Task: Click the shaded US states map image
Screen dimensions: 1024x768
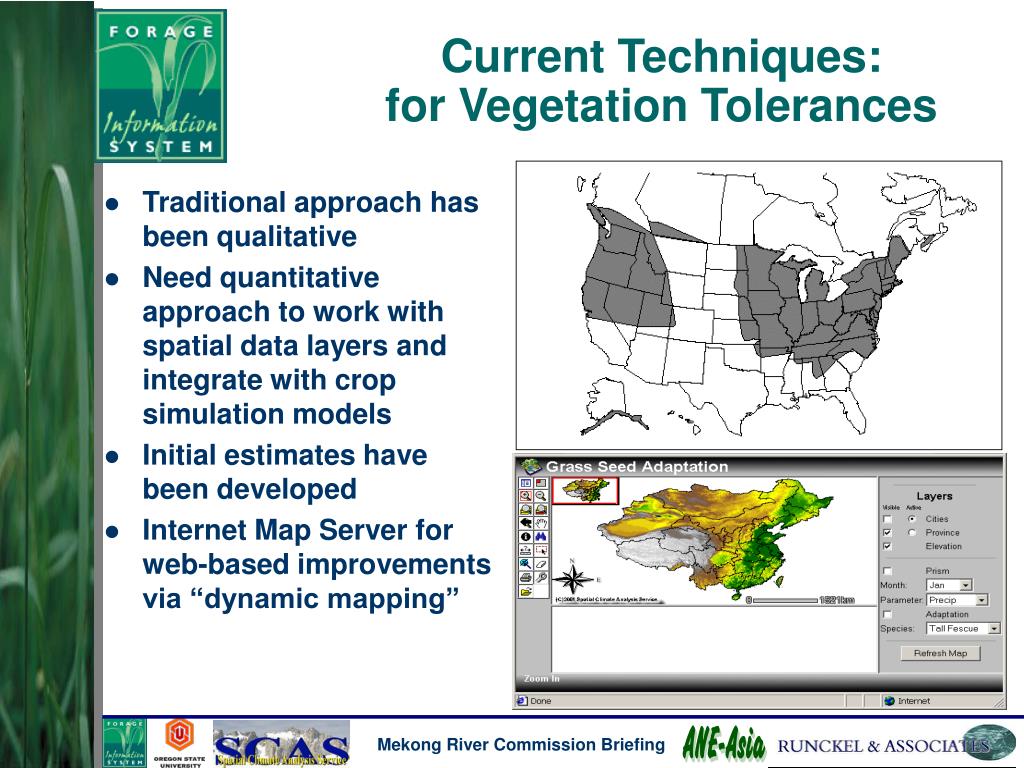Action: click(759, 305)
